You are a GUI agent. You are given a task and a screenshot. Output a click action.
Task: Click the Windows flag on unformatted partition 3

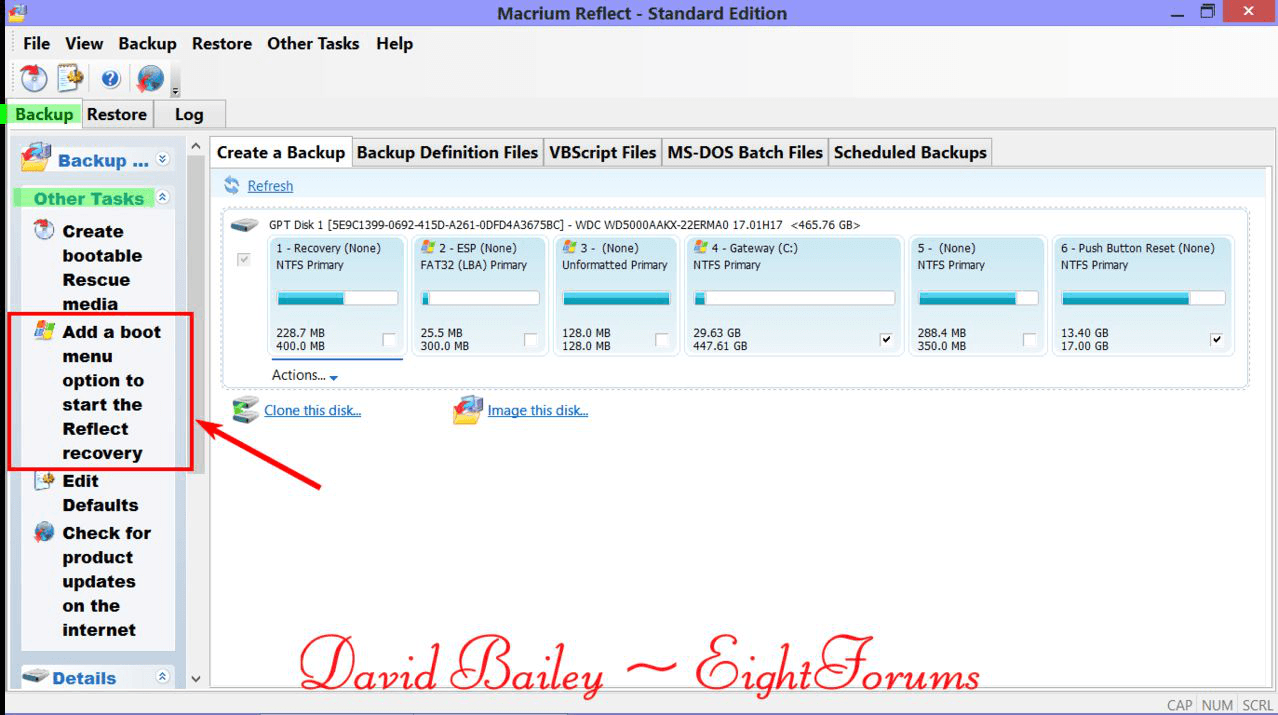(569, 247)
